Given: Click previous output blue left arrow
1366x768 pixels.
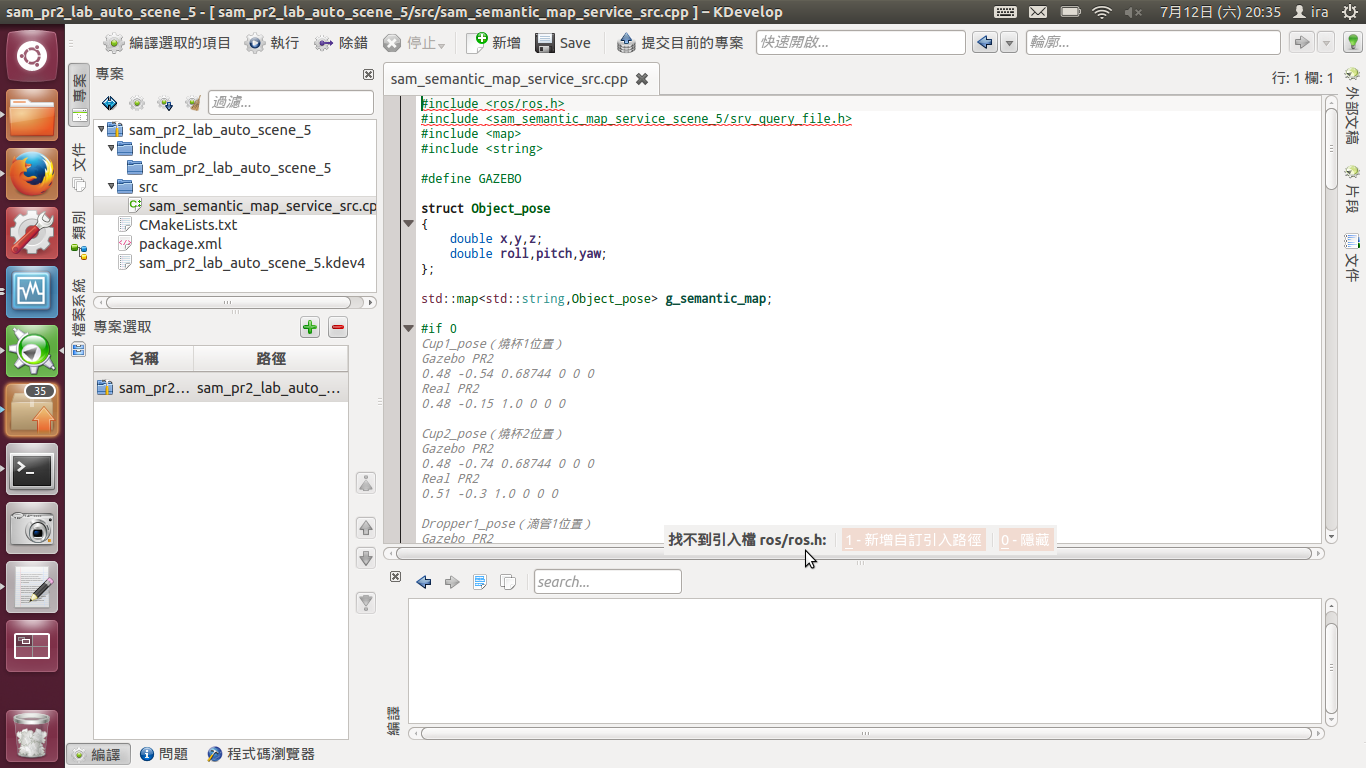Looking at the screenshot, I should point(424,582).
